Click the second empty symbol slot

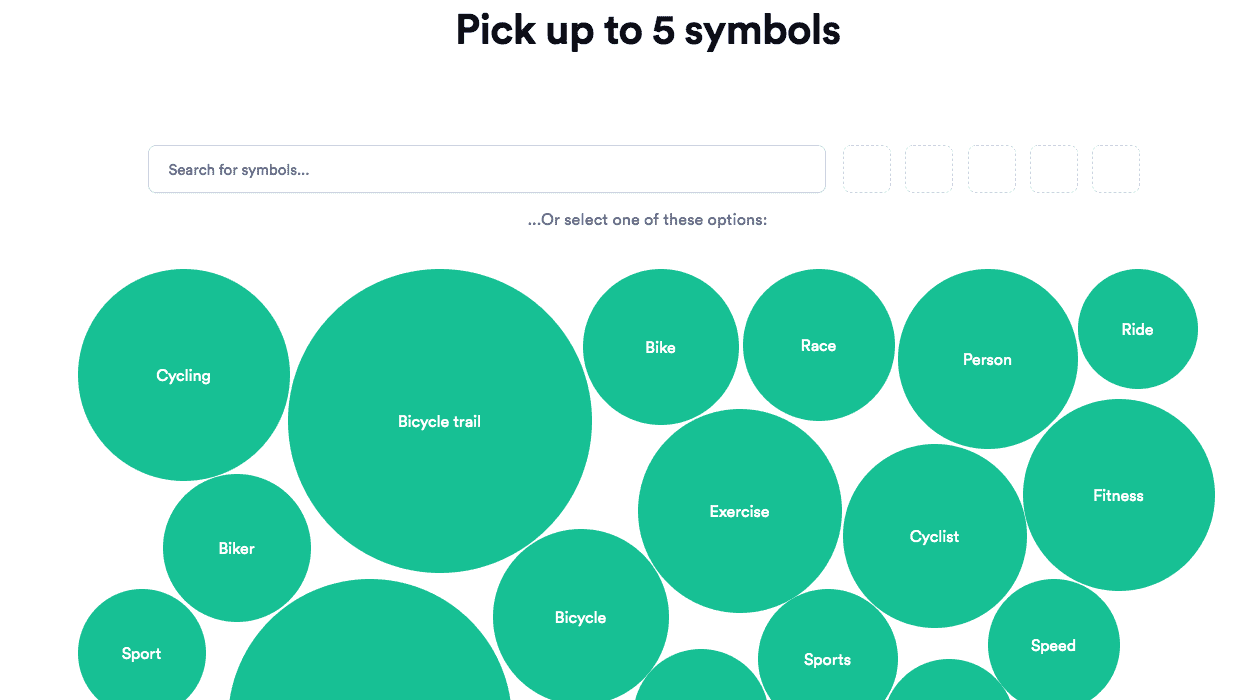tap(929, 169)
